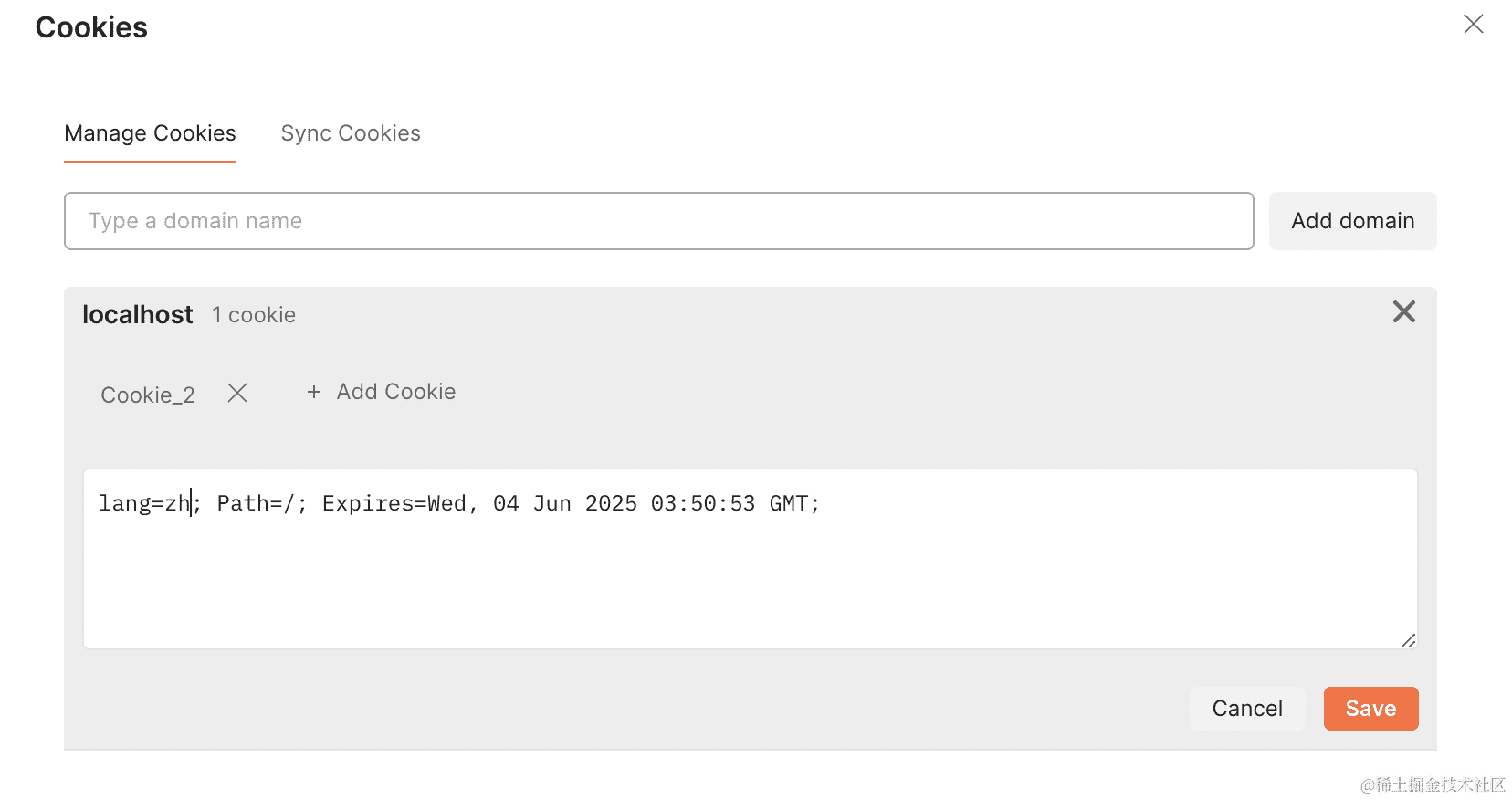Click the Expires date in cookie editor
The height and width of the screenshot is (800, 1512).
tap(566, 503)
